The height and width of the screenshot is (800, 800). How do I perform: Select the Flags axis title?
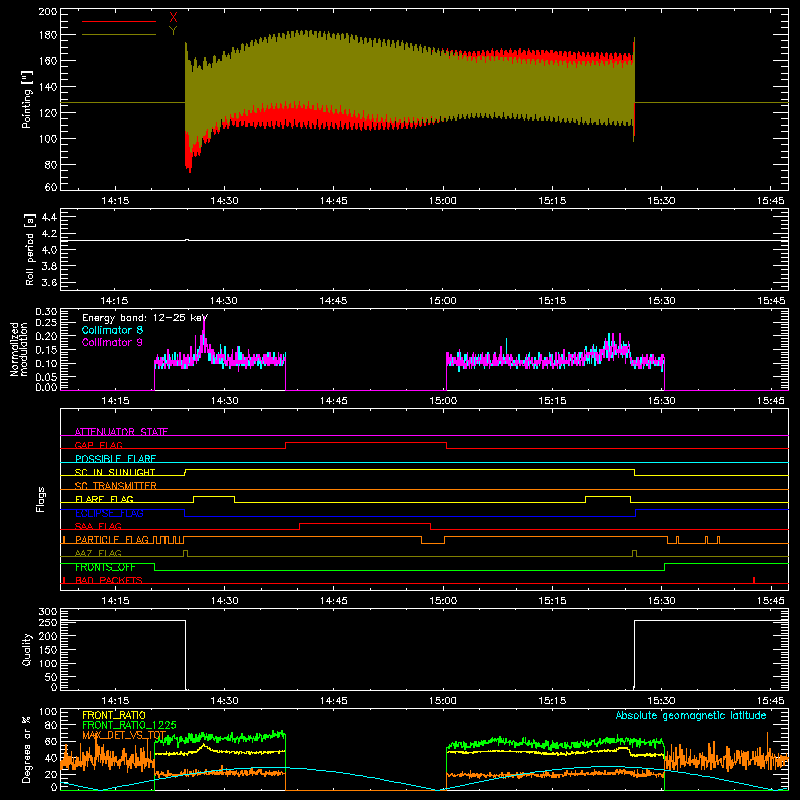41,499
